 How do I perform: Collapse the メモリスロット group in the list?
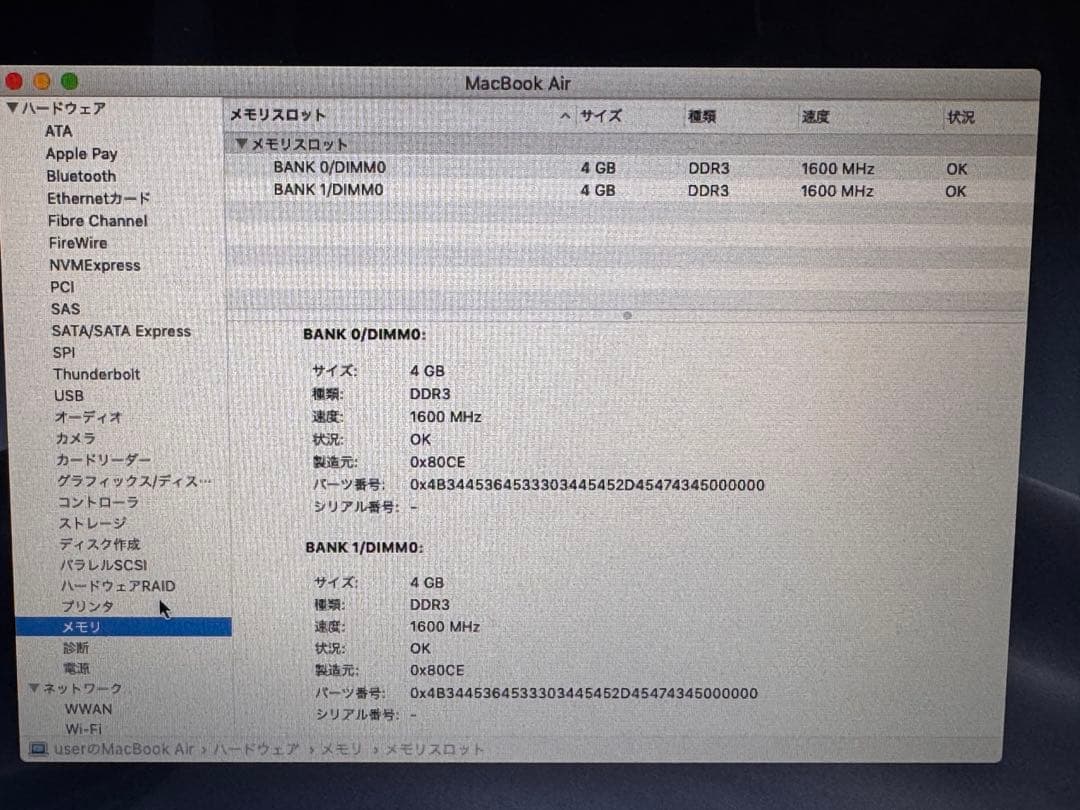tap(240, 143)
